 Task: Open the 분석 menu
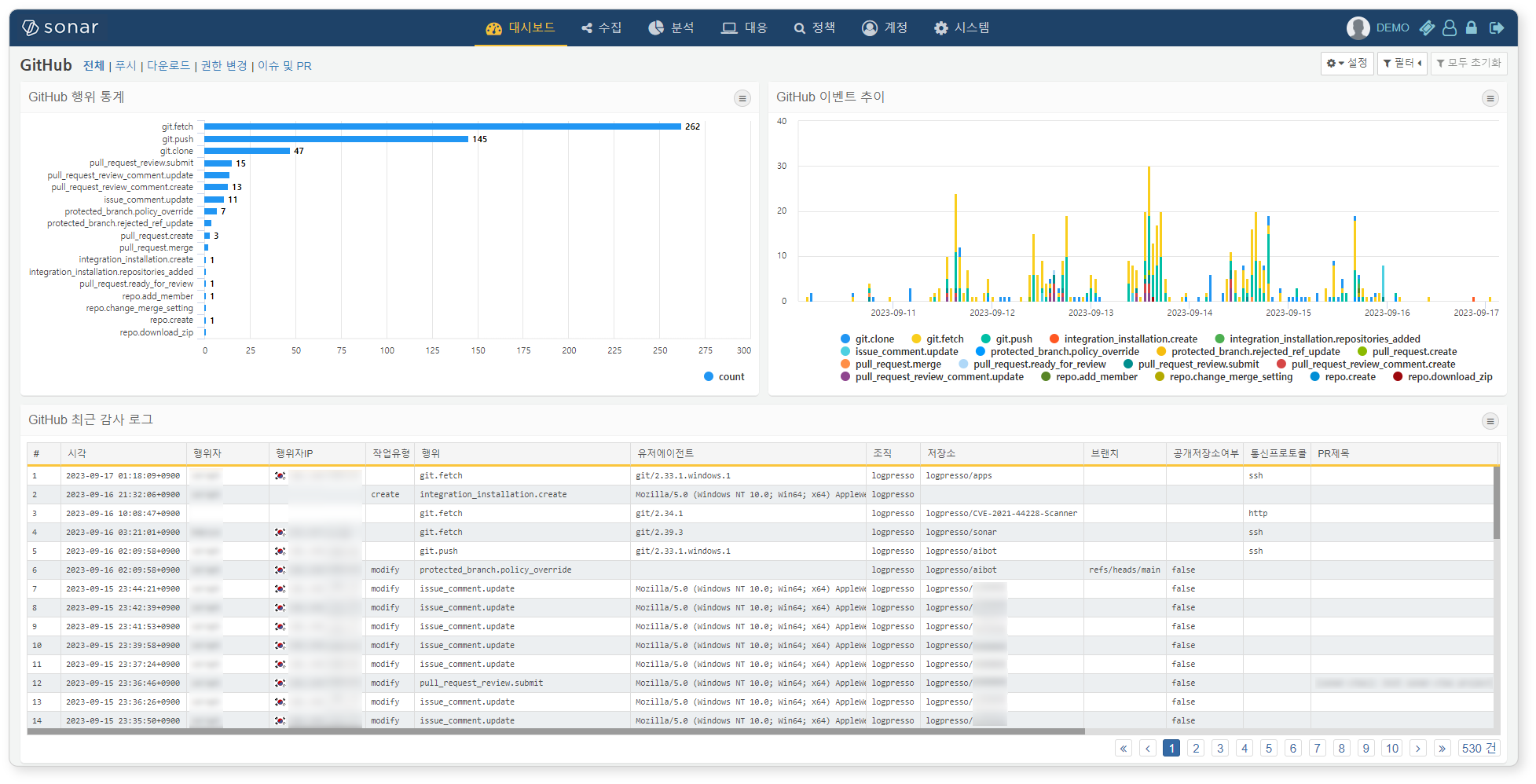671,28
